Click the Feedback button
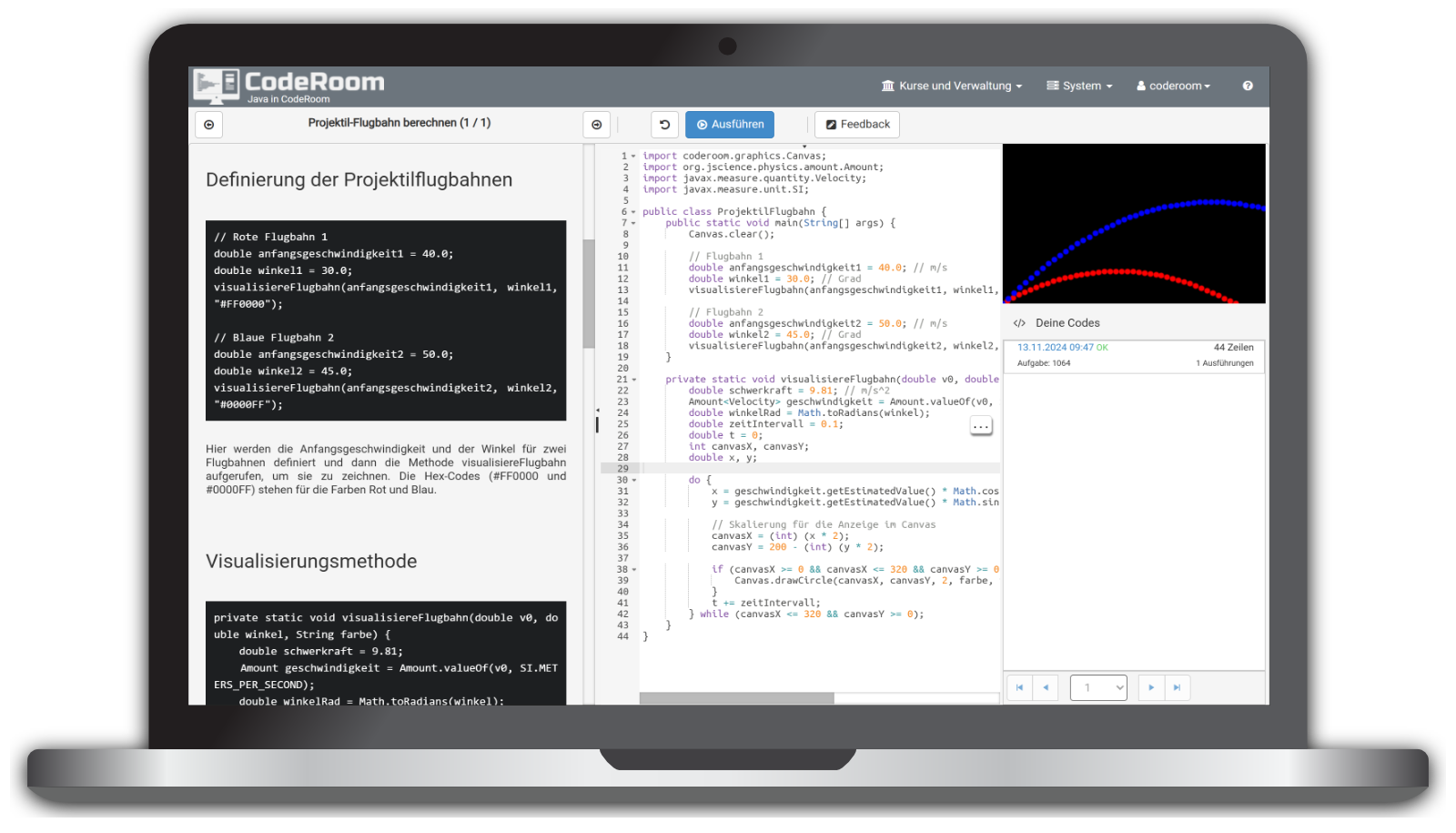Screen dimensions: 1456x833 point(857,125)
